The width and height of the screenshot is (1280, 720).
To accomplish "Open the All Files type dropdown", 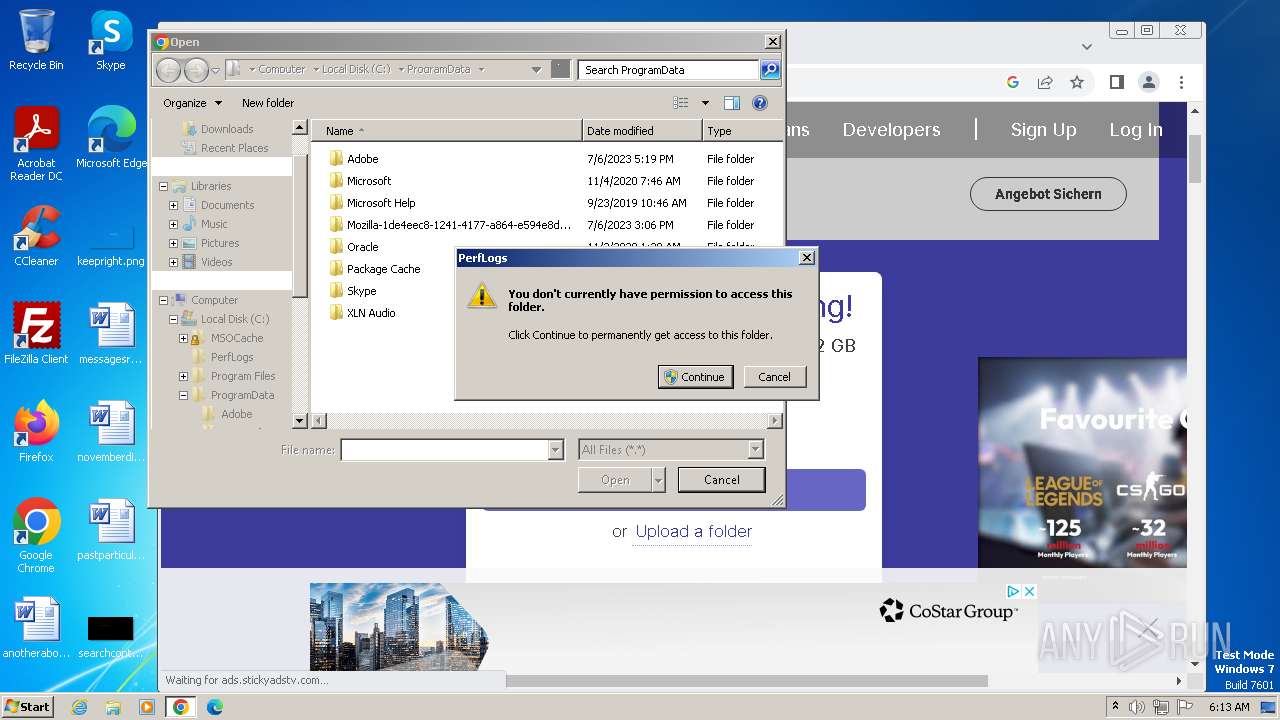I will (x=756, y=450).
